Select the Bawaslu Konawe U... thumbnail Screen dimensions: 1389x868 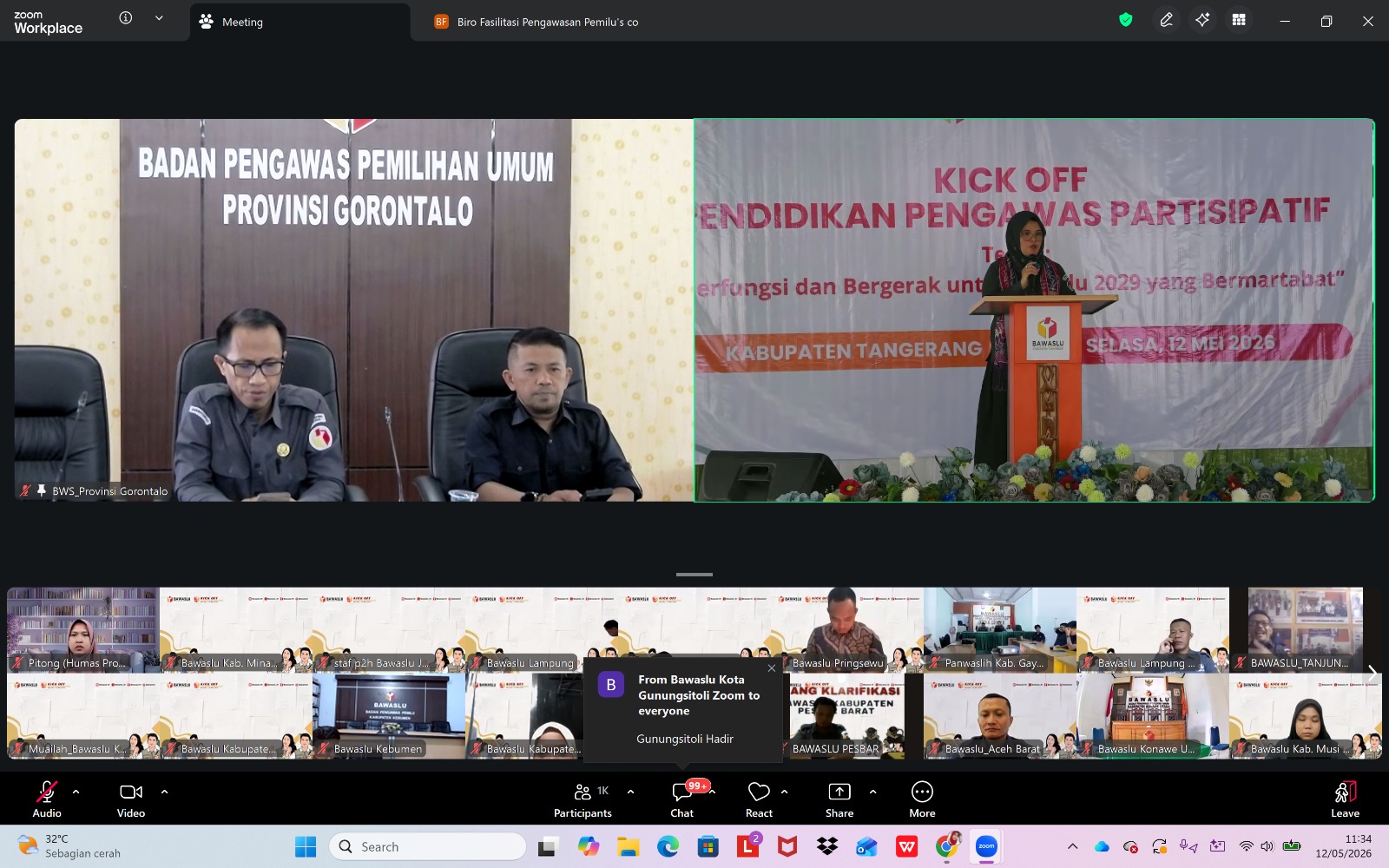click(x=1153, y=717)
